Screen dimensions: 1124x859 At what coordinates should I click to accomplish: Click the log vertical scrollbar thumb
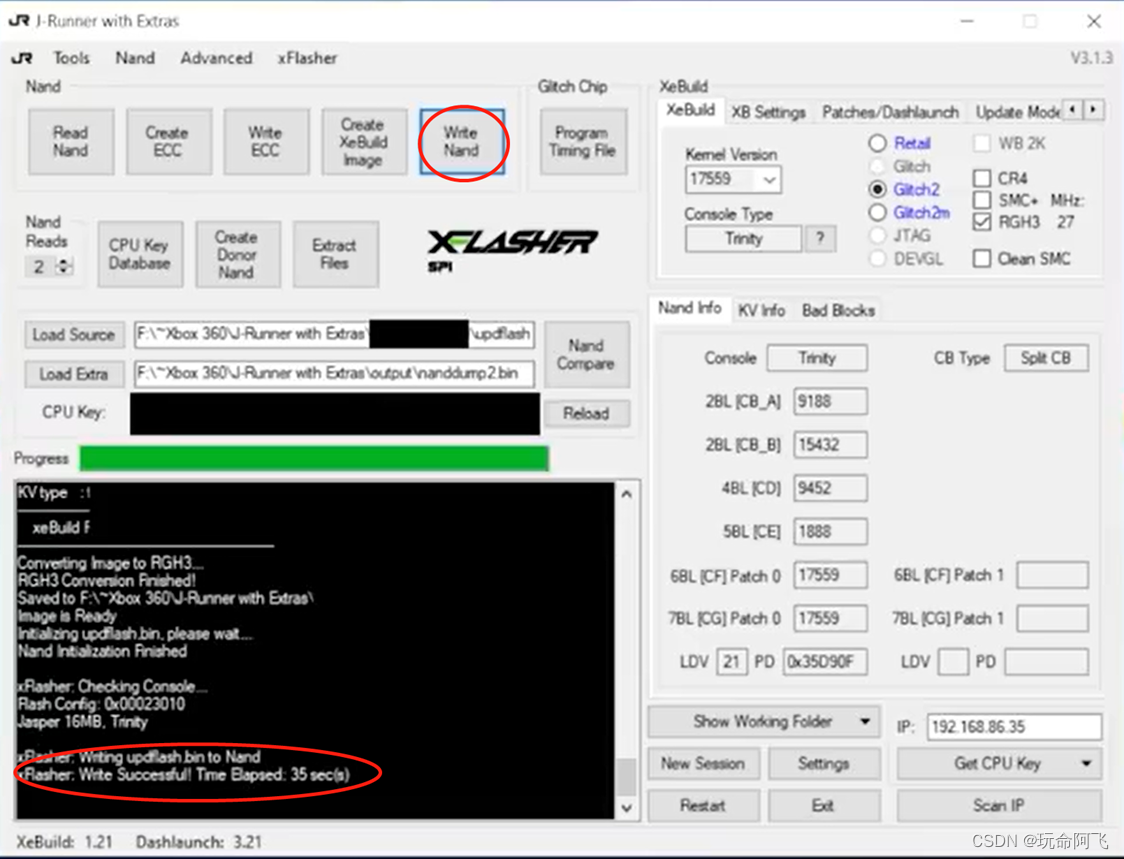pos(626,777)
